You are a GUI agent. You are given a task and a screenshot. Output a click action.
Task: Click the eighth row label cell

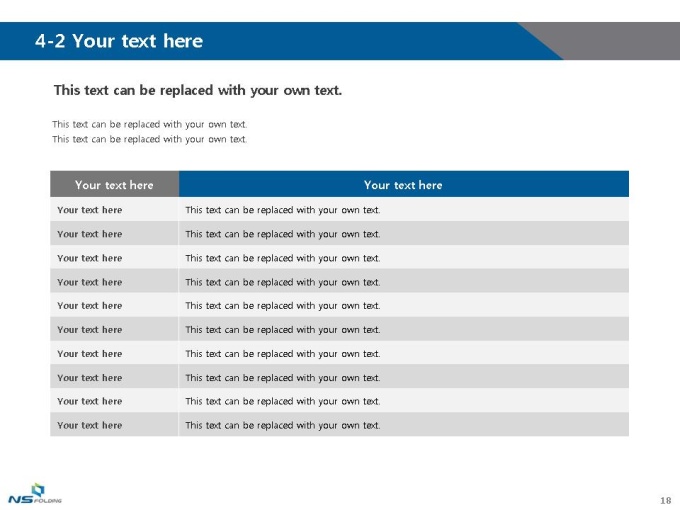pyautogui.click(x=114, y=377)
